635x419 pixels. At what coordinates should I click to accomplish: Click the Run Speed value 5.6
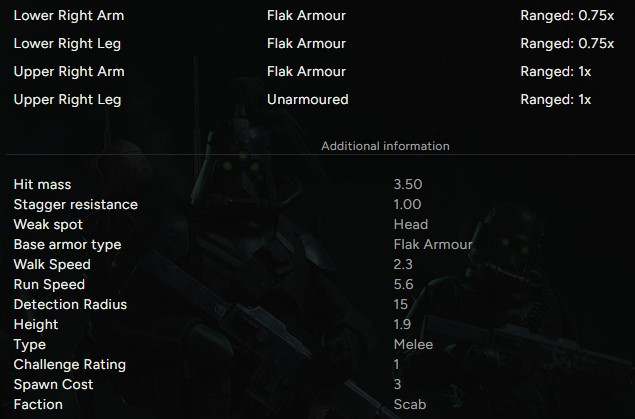404,285
